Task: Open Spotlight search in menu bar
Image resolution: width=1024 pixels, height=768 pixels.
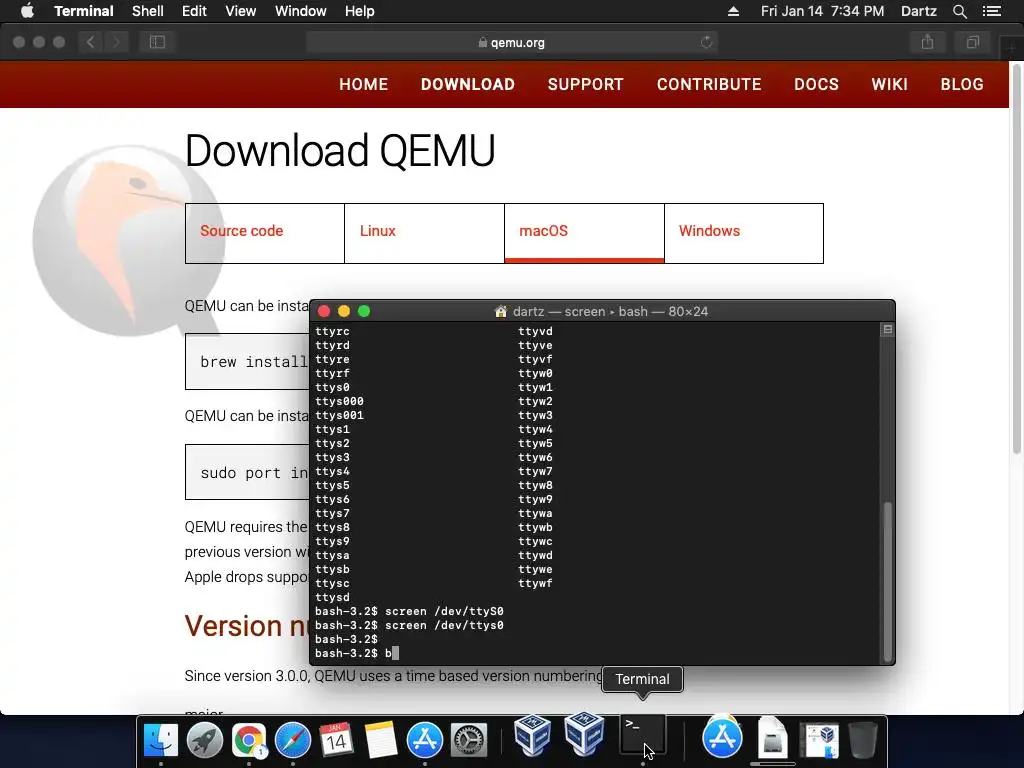Action: pyautogui.click(x=959, y=11)
